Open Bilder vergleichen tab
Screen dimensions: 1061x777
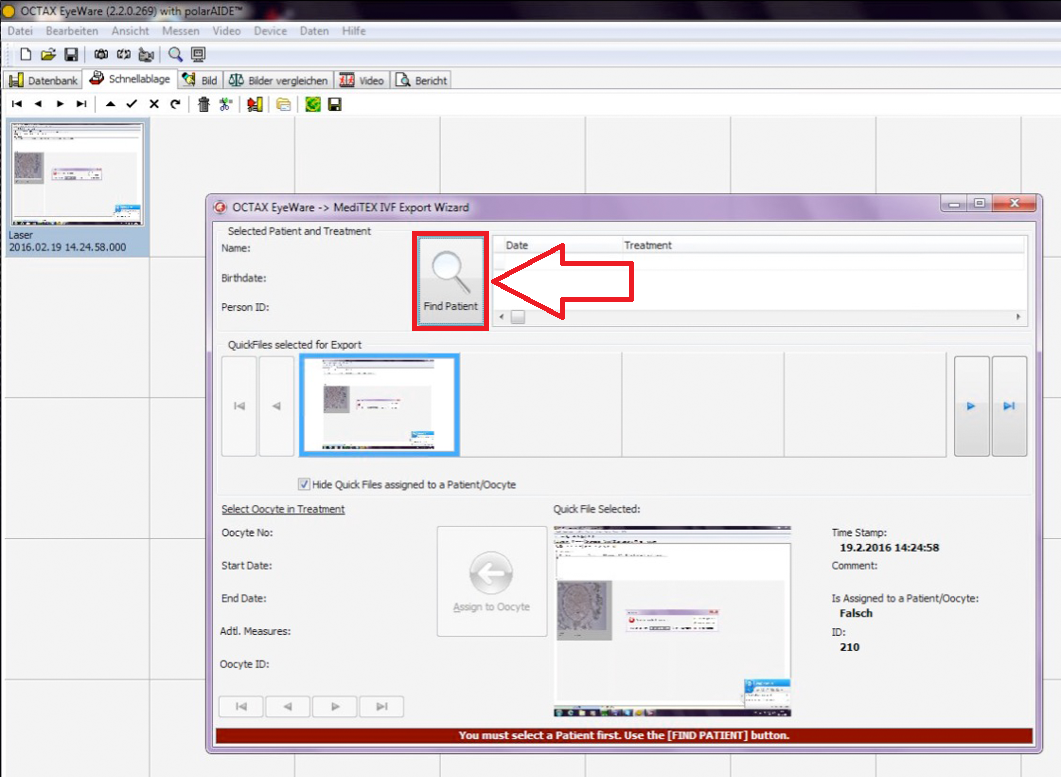pyautogui.click(x=277, y=80)
